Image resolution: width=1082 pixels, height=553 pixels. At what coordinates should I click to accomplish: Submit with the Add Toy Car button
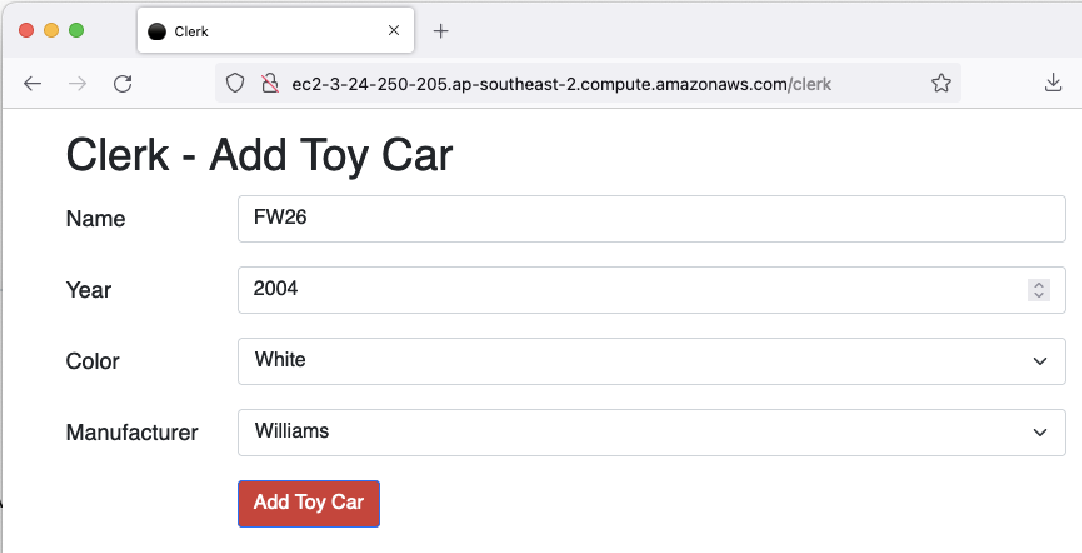(308, 503)
